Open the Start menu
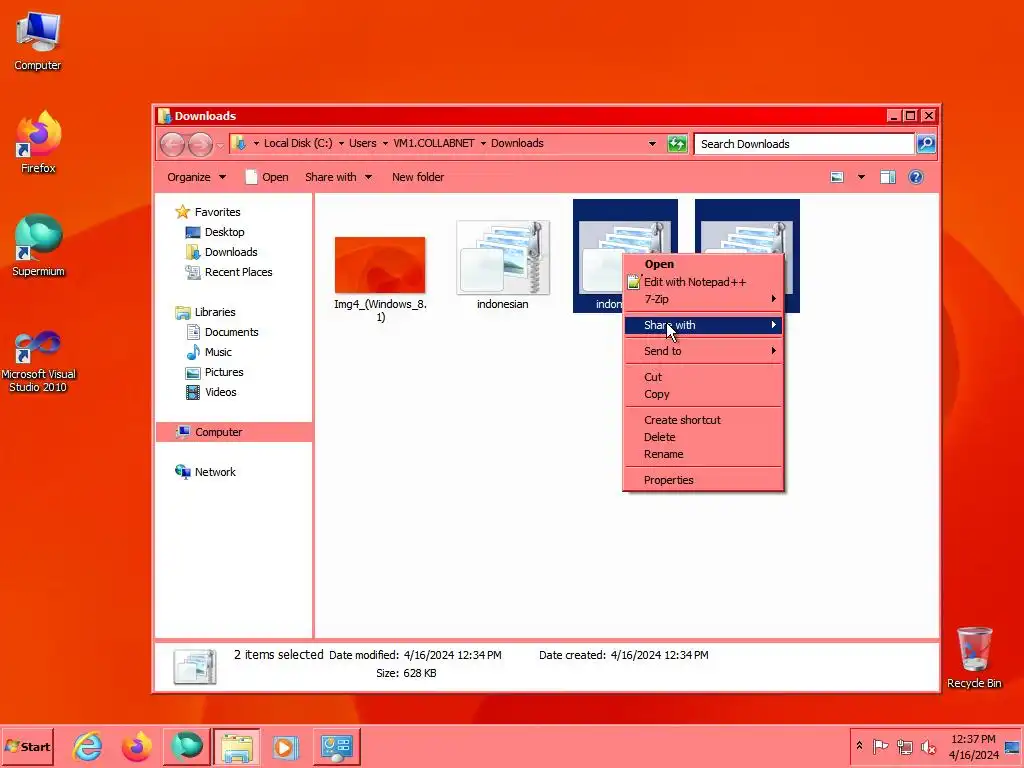The width and height of the screenshot is (1024, 768). 27,746
